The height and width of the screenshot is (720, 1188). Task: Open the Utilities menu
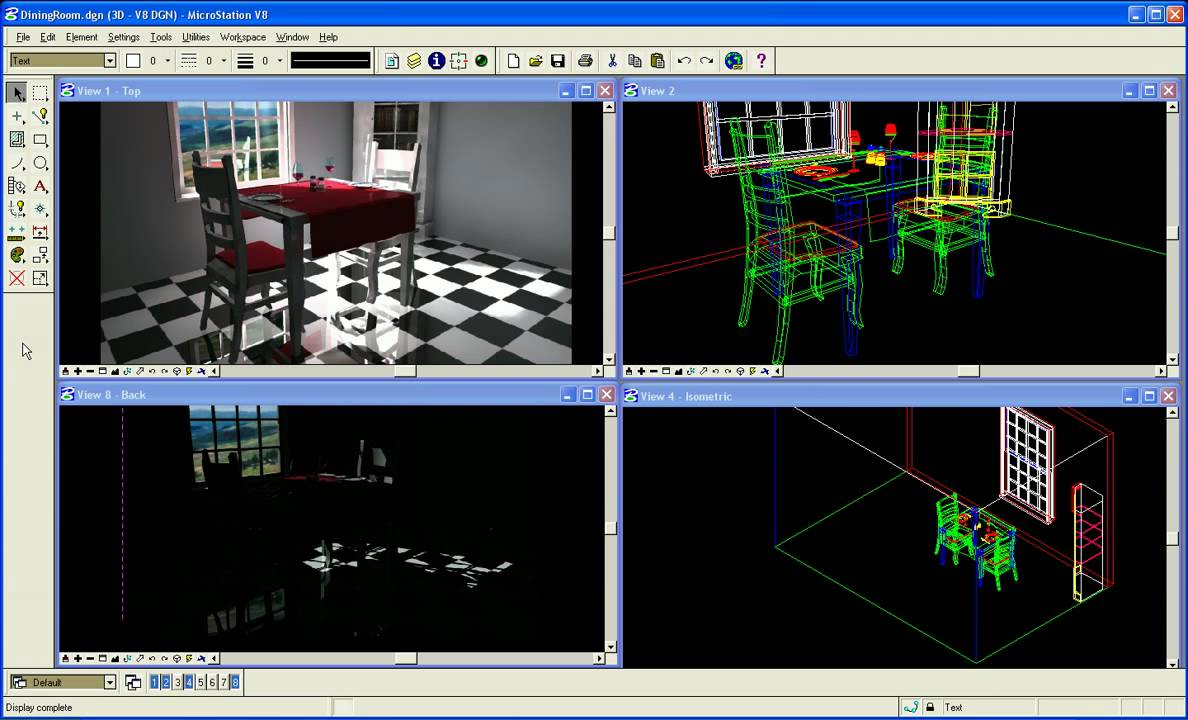click(195, 37)
